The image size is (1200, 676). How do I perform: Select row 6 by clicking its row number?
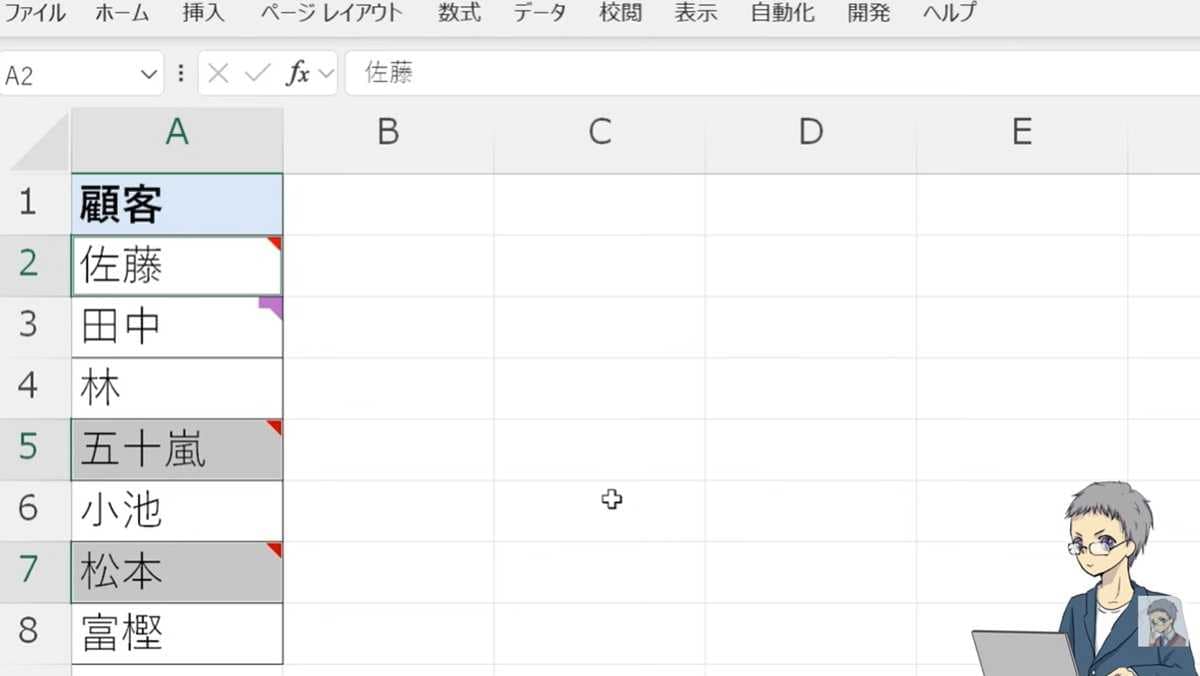coord(32,510)
